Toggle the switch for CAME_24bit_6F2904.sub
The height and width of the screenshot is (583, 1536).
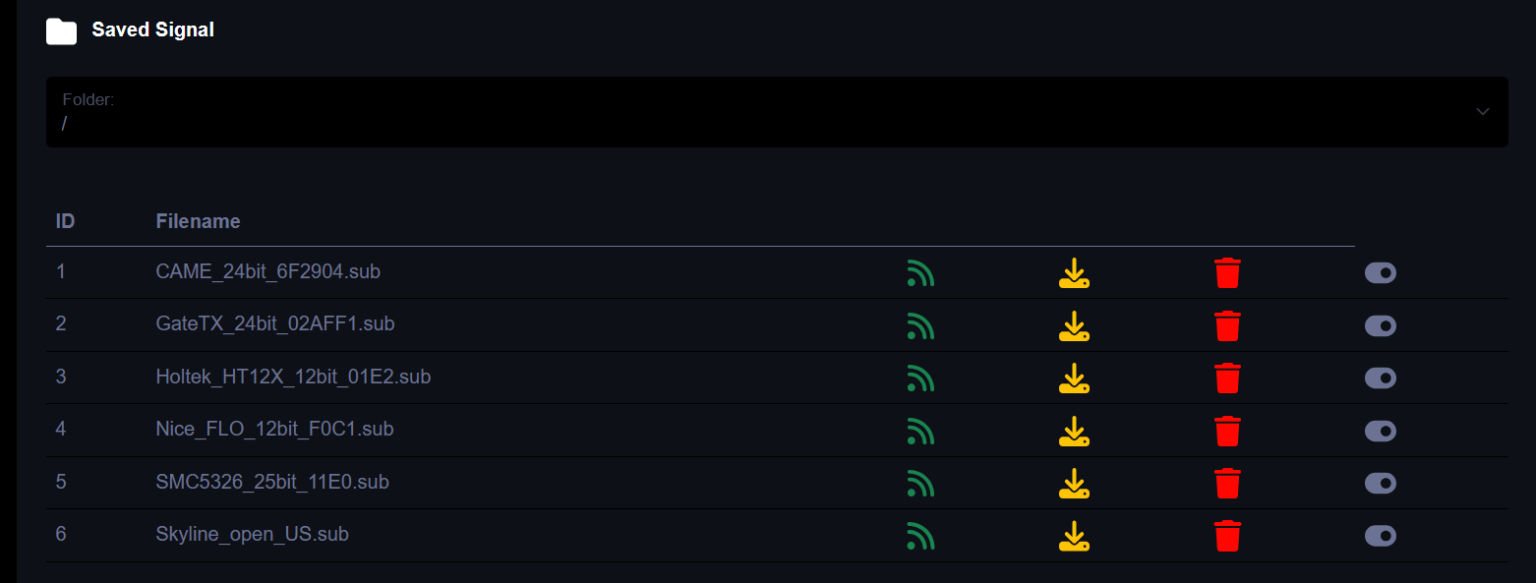1380,273
